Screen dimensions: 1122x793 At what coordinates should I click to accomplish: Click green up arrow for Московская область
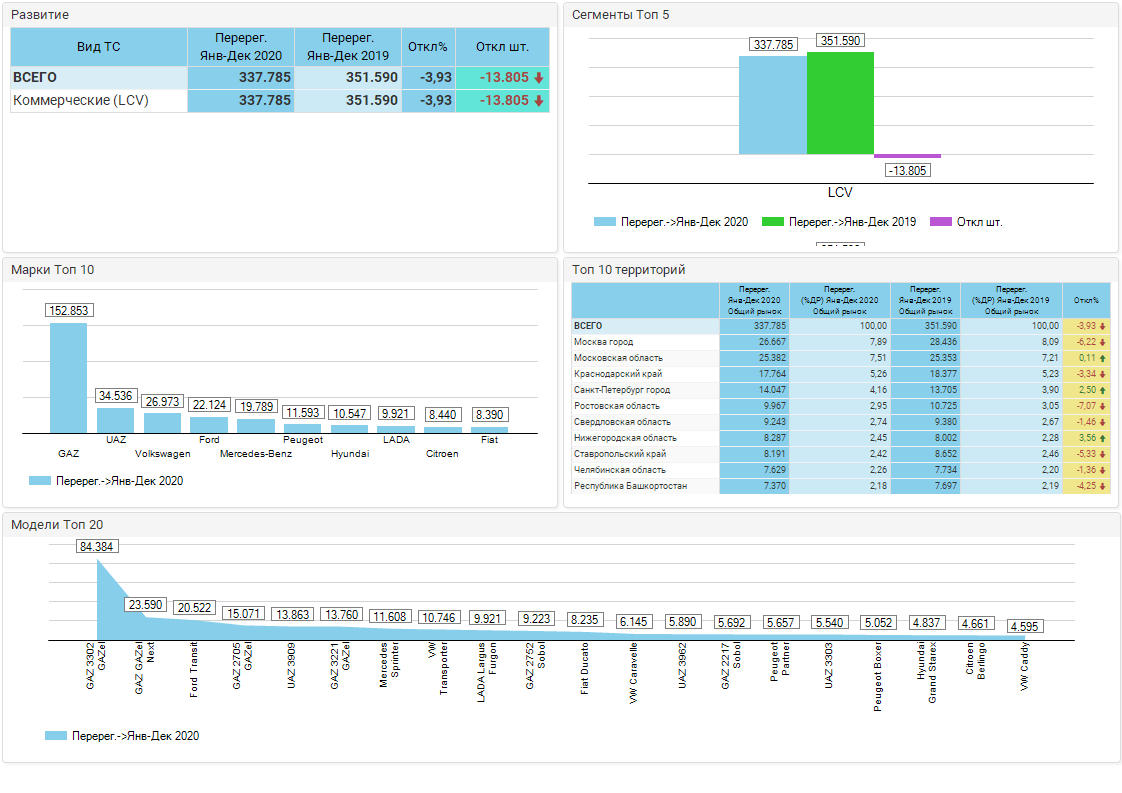[1103, 358]
